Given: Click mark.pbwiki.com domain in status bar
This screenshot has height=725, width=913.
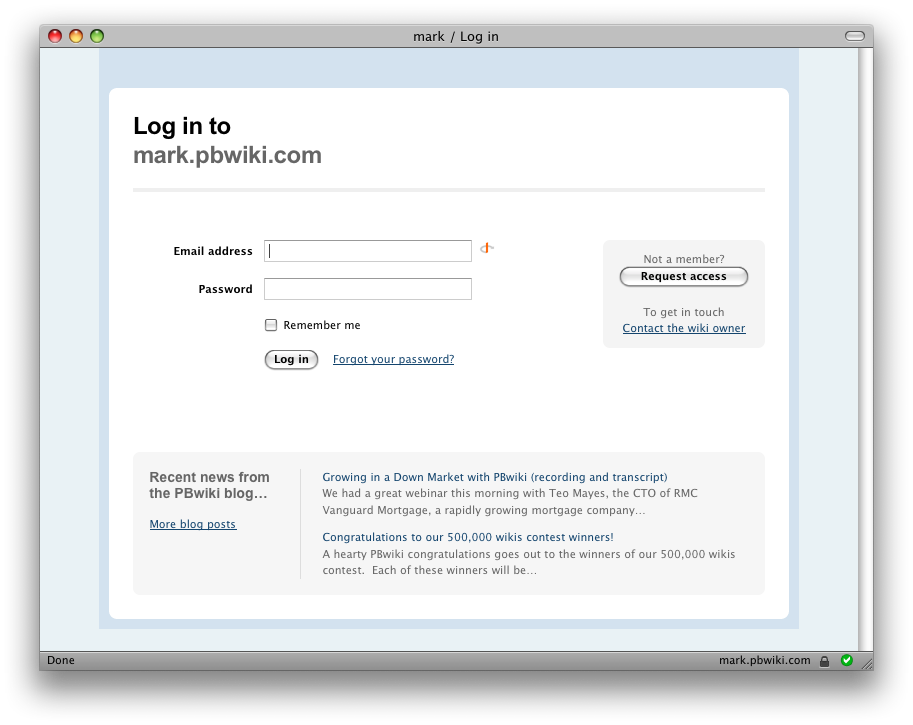Looking at the screenshot, I should pyautogui.click(x=764, y=660).
